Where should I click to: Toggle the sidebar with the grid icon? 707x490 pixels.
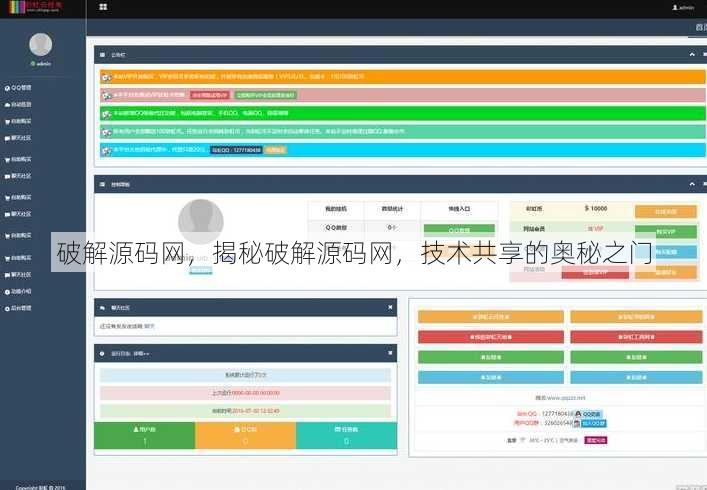103,7
